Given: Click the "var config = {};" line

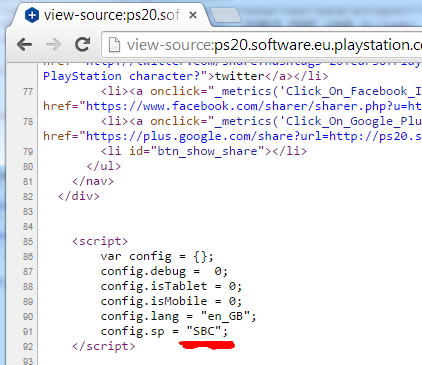Looking at the screenshot, I should (x=157, y=256).
